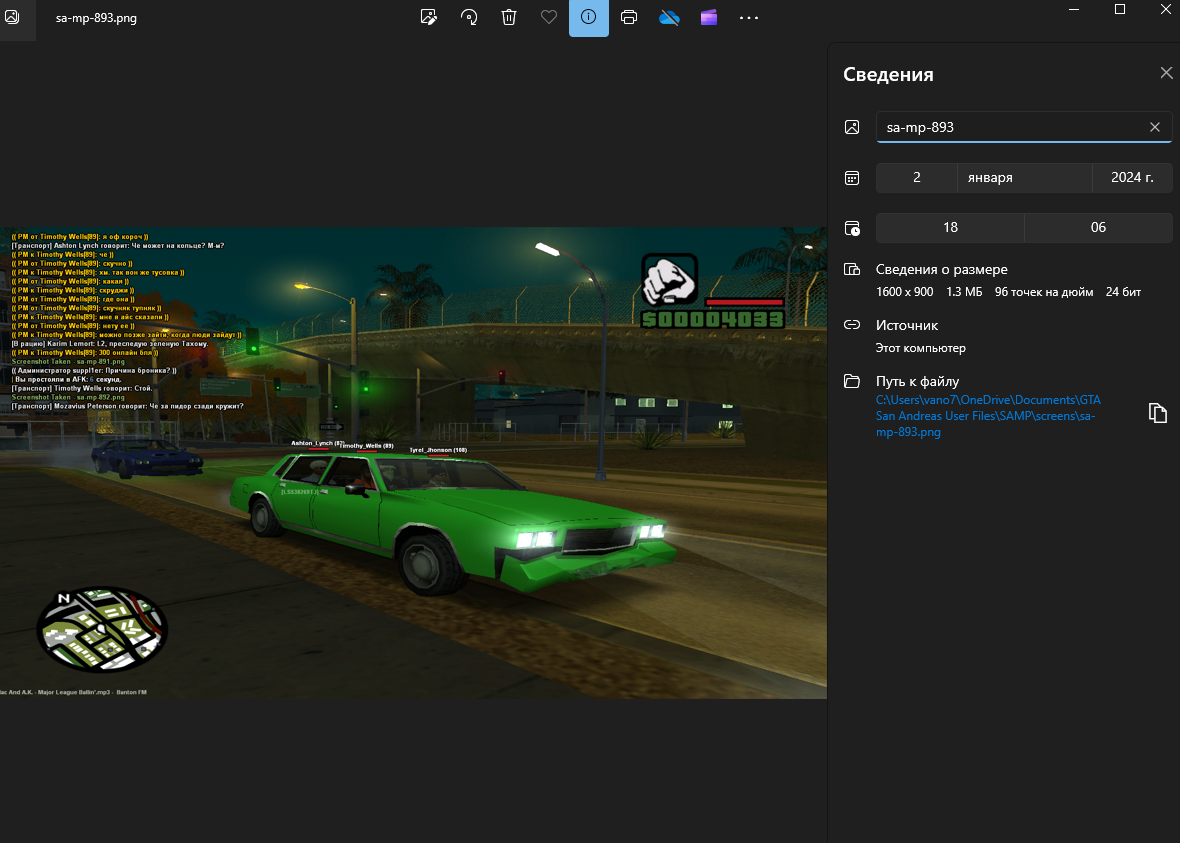
Task: Rotate the image using the rotate icon
Action: coord(469,17)
